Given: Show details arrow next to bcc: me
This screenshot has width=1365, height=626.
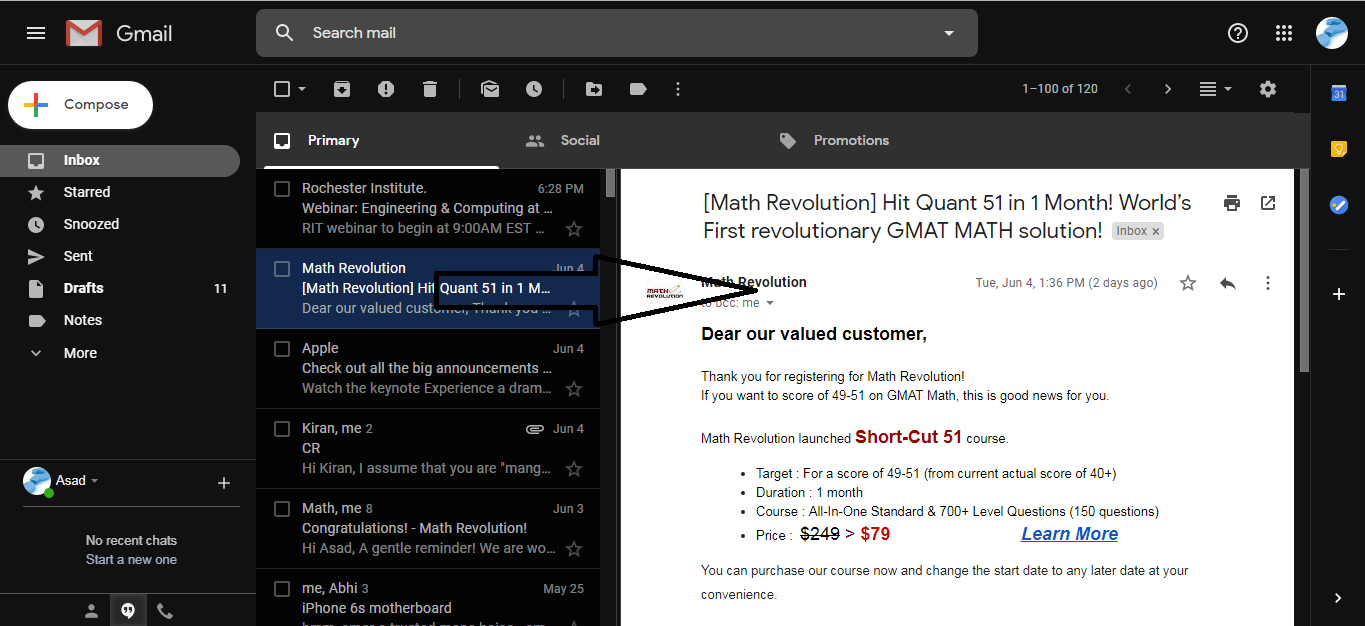Looking at the screenshot, I should click(x=769, y=303).
